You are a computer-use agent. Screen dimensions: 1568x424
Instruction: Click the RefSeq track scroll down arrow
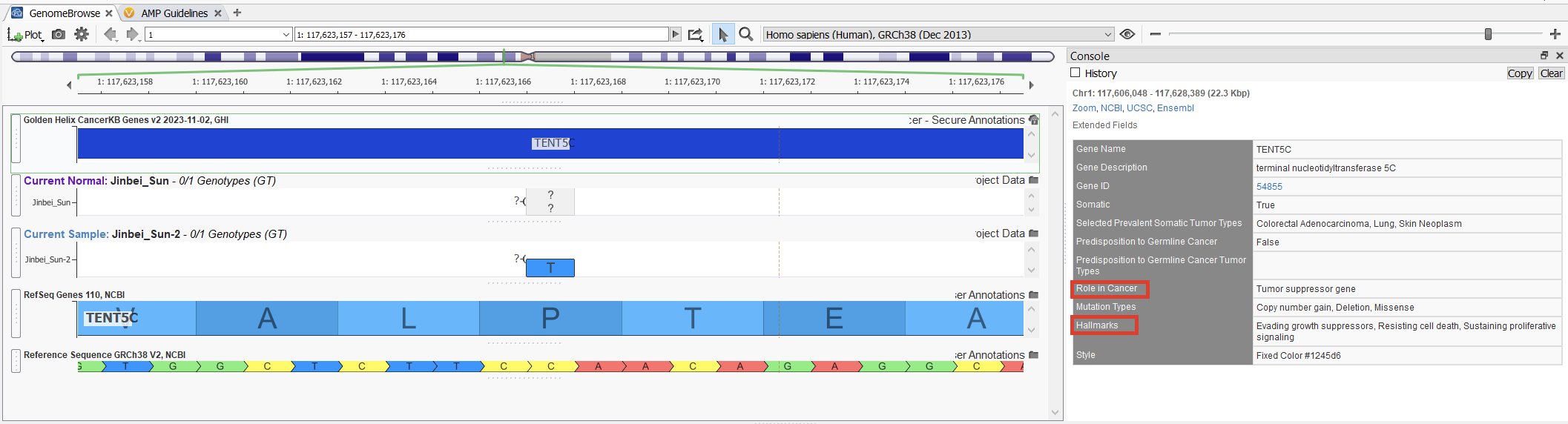[1031, 330]
